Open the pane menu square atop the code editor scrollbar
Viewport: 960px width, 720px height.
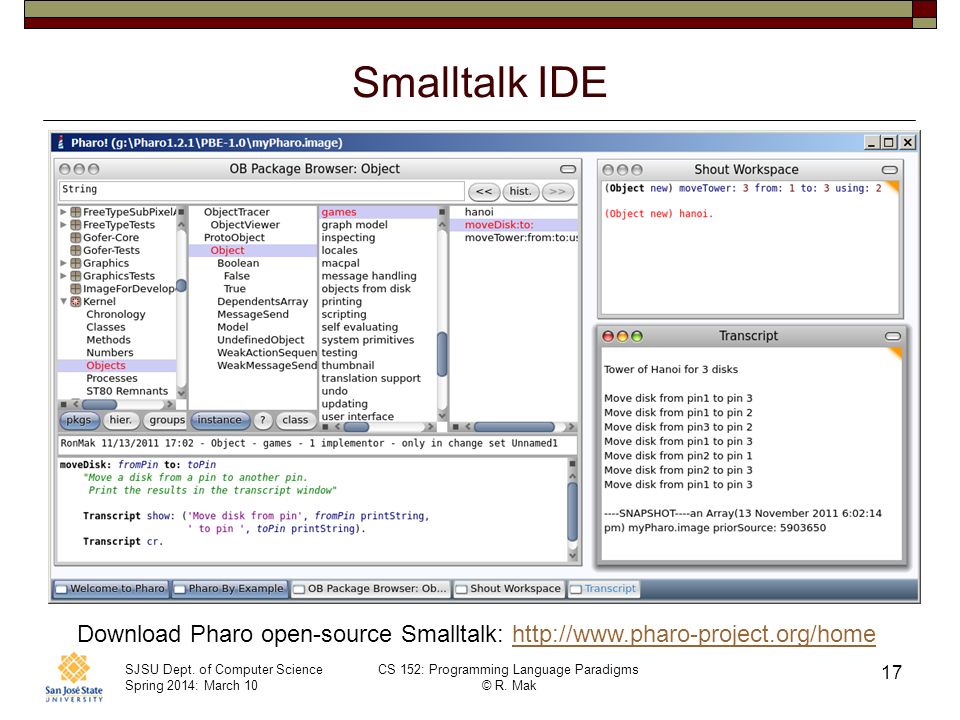click(x=572, y=463)
